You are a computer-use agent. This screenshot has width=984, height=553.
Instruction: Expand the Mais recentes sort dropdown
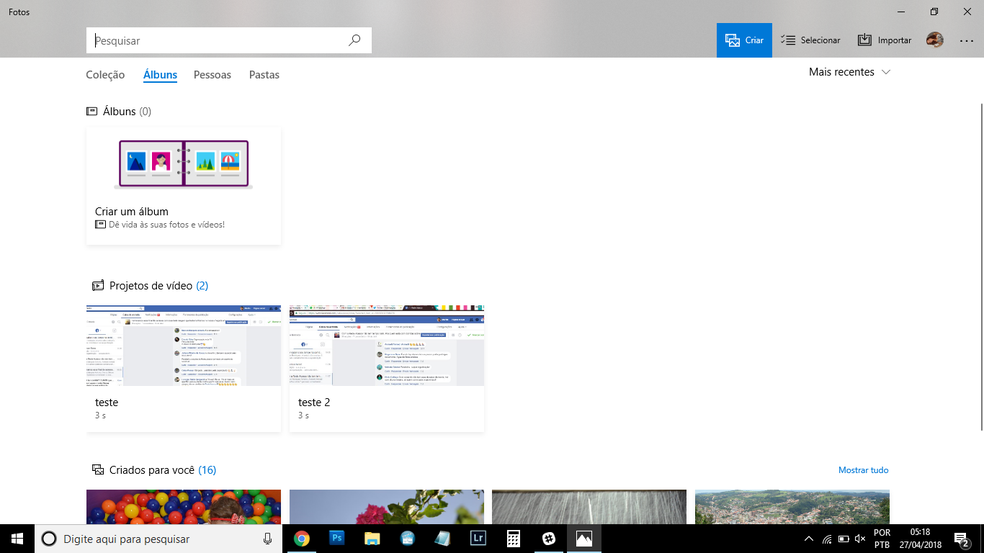pos(849,72)
